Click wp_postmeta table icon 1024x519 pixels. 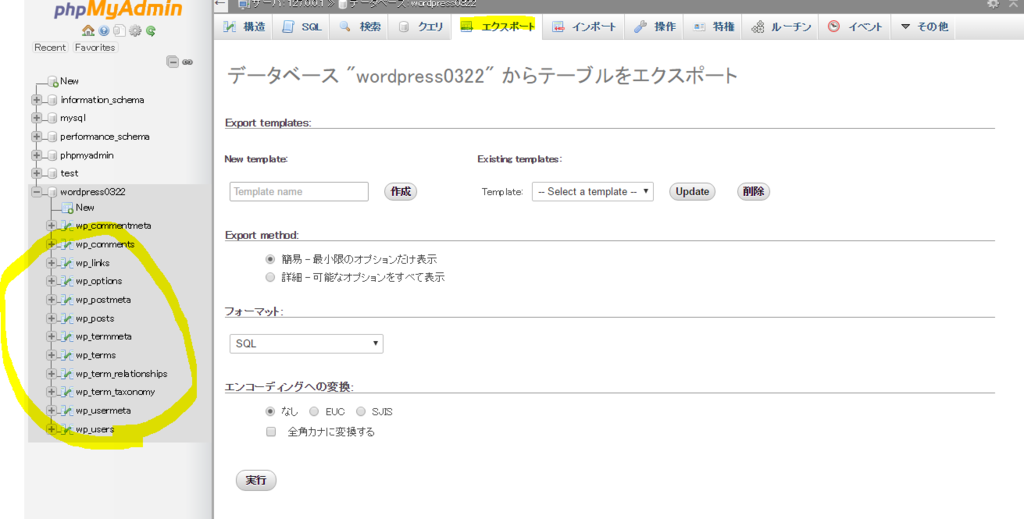(66, 300)
